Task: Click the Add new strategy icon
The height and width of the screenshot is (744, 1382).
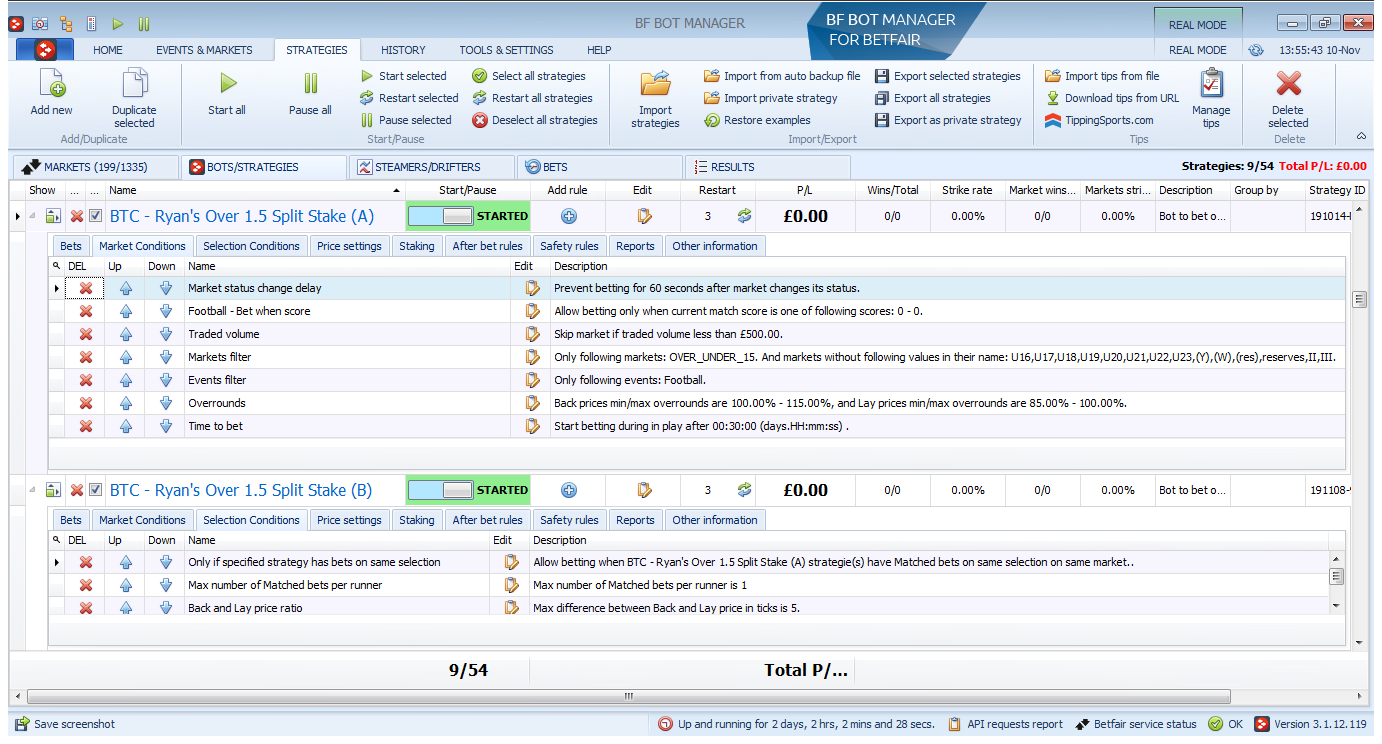Action: click(51, 84)
